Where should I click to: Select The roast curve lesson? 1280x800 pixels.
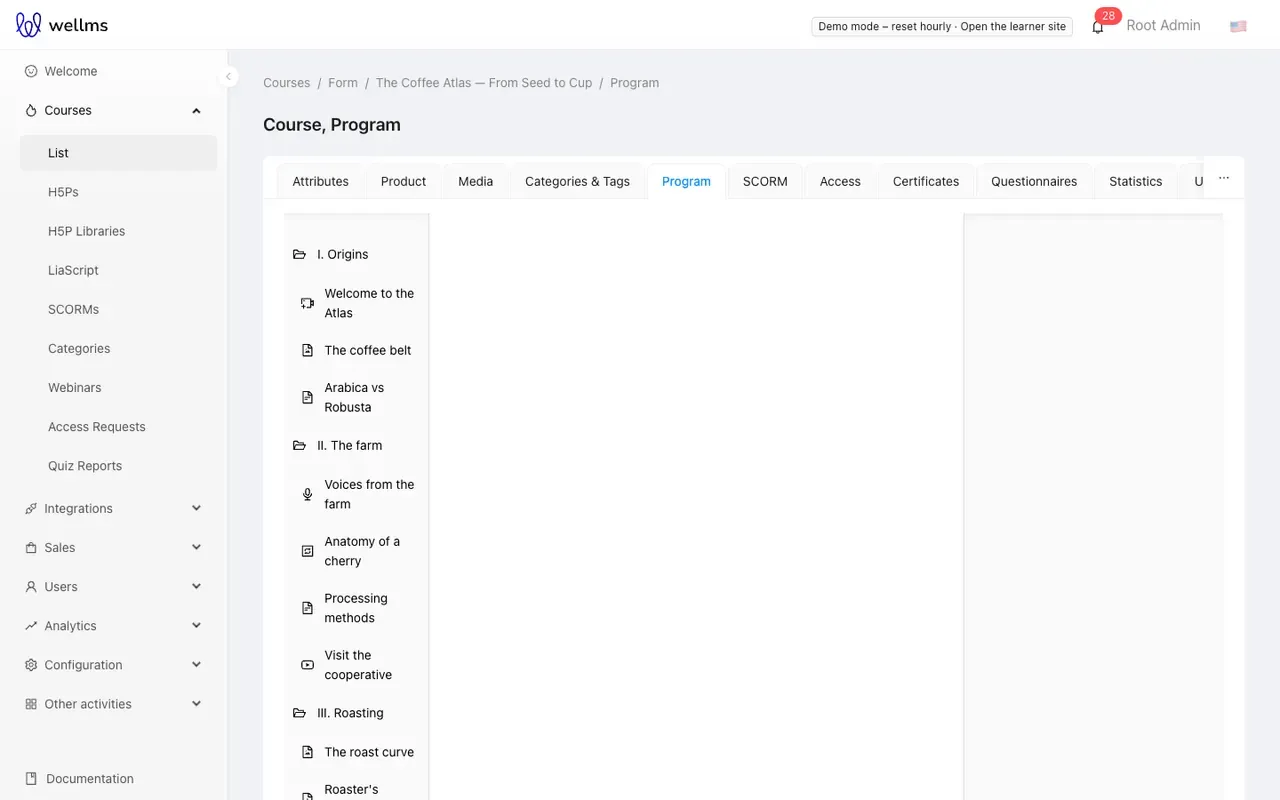tap(369, 752)
